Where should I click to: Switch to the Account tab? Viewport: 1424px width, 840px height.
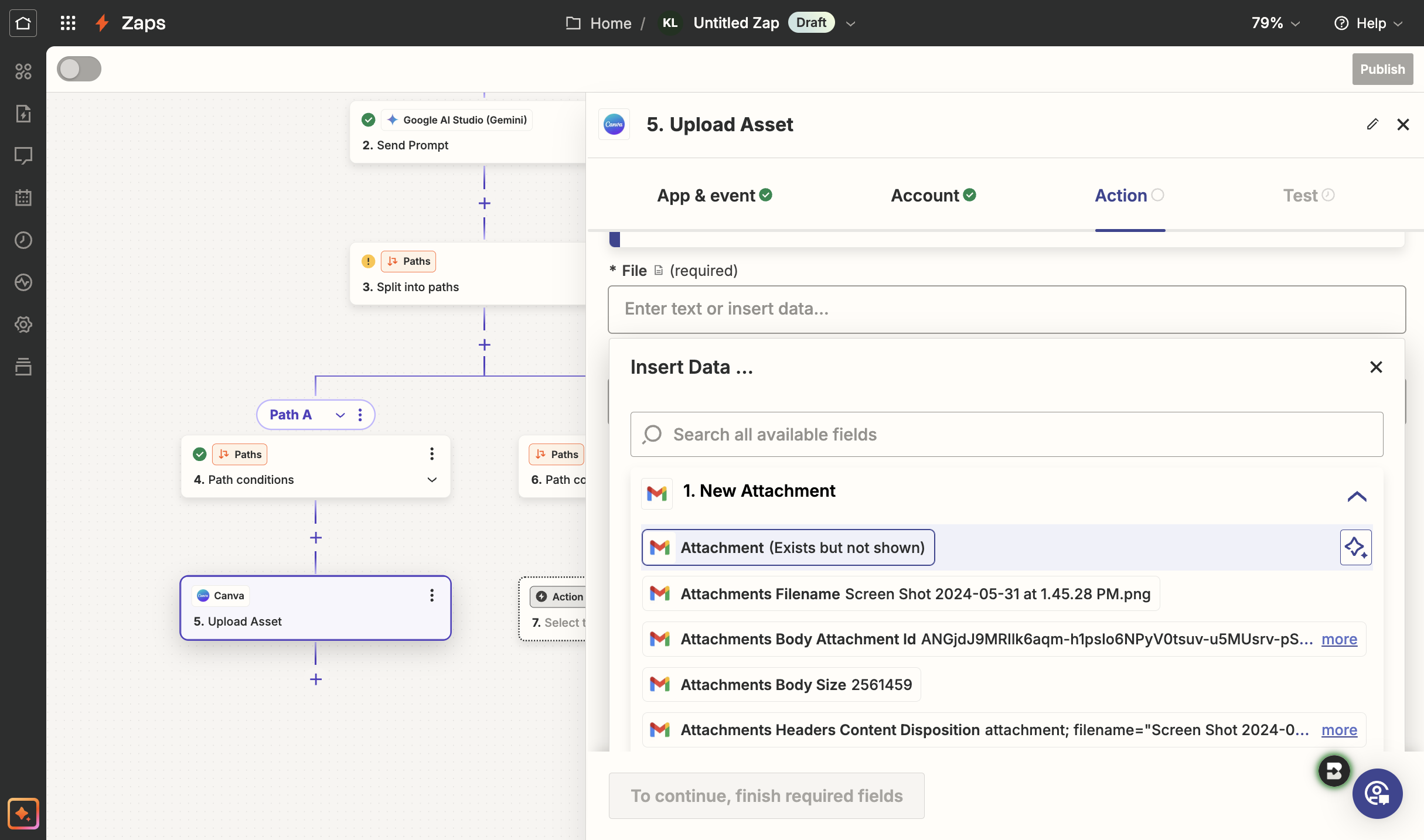[x=933, y=196]
